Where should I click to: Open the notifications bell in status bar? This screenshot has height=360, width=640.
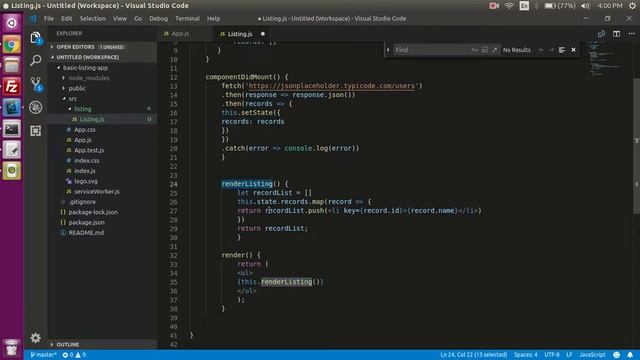click(x=630, y=355)
